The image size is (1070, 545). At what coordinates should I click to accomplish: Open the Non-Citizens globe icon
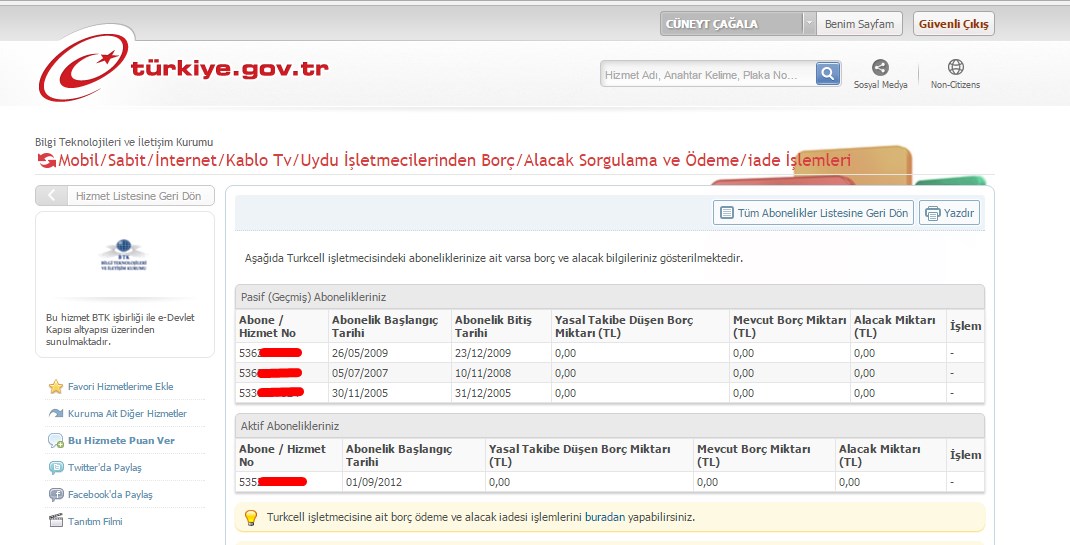click(x=955, y=68)
